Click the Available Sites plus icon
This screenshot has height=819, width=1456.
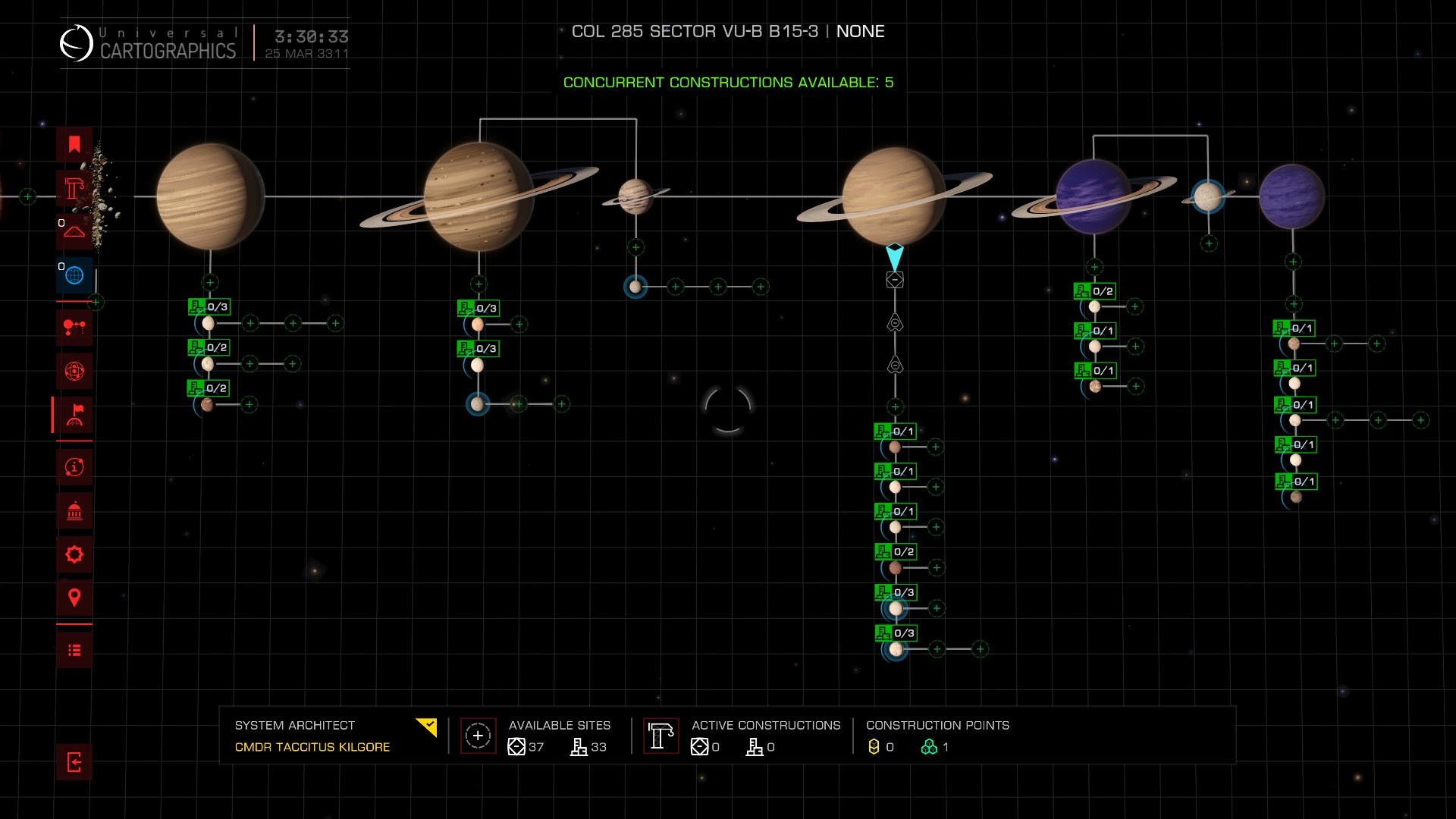[x=478, y=736]
